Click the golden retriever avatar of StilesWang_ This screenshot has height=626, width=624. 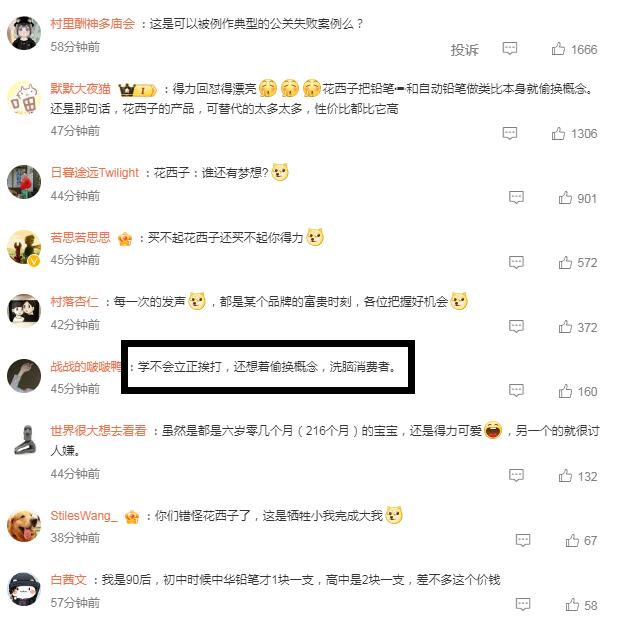click(24, 525)
